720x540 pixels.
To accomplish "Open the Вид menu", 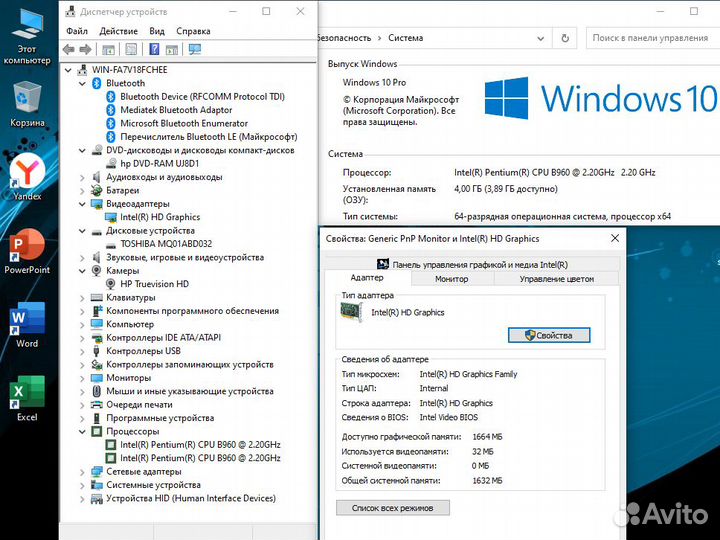I will (157, 31).
